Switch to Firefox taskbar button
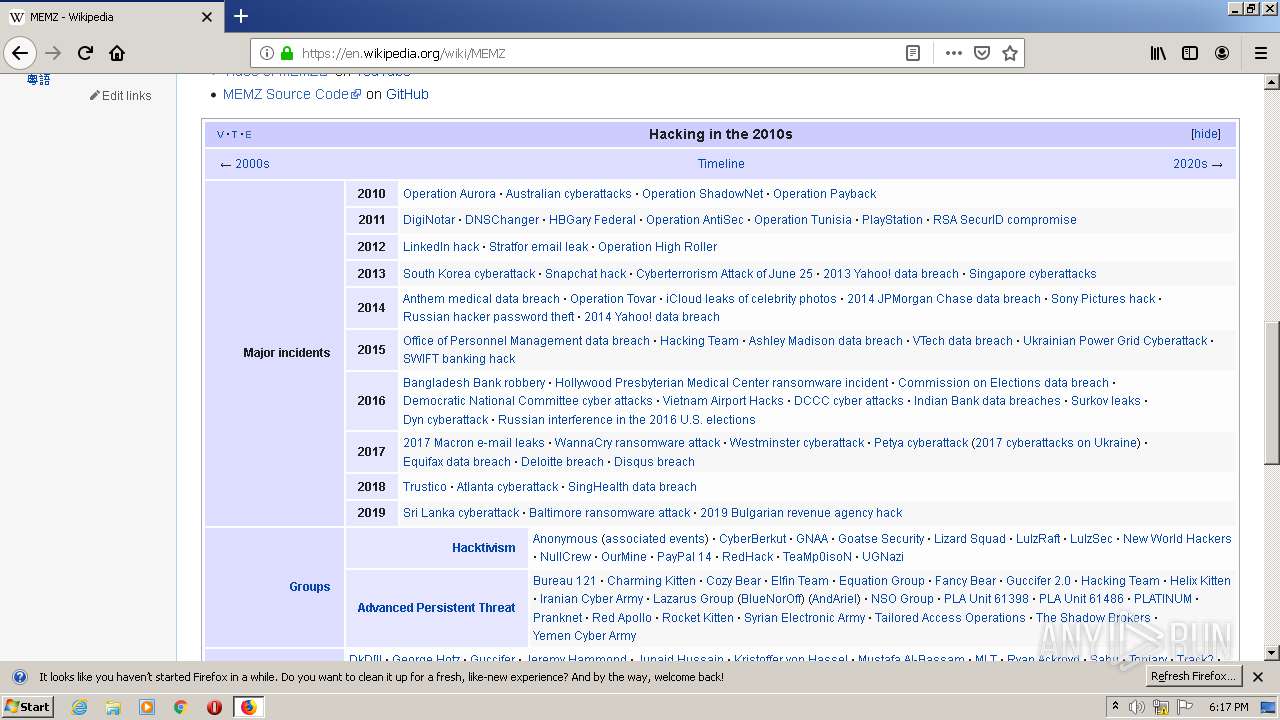This screenshot has width=1280, height=720. (248, 707)
